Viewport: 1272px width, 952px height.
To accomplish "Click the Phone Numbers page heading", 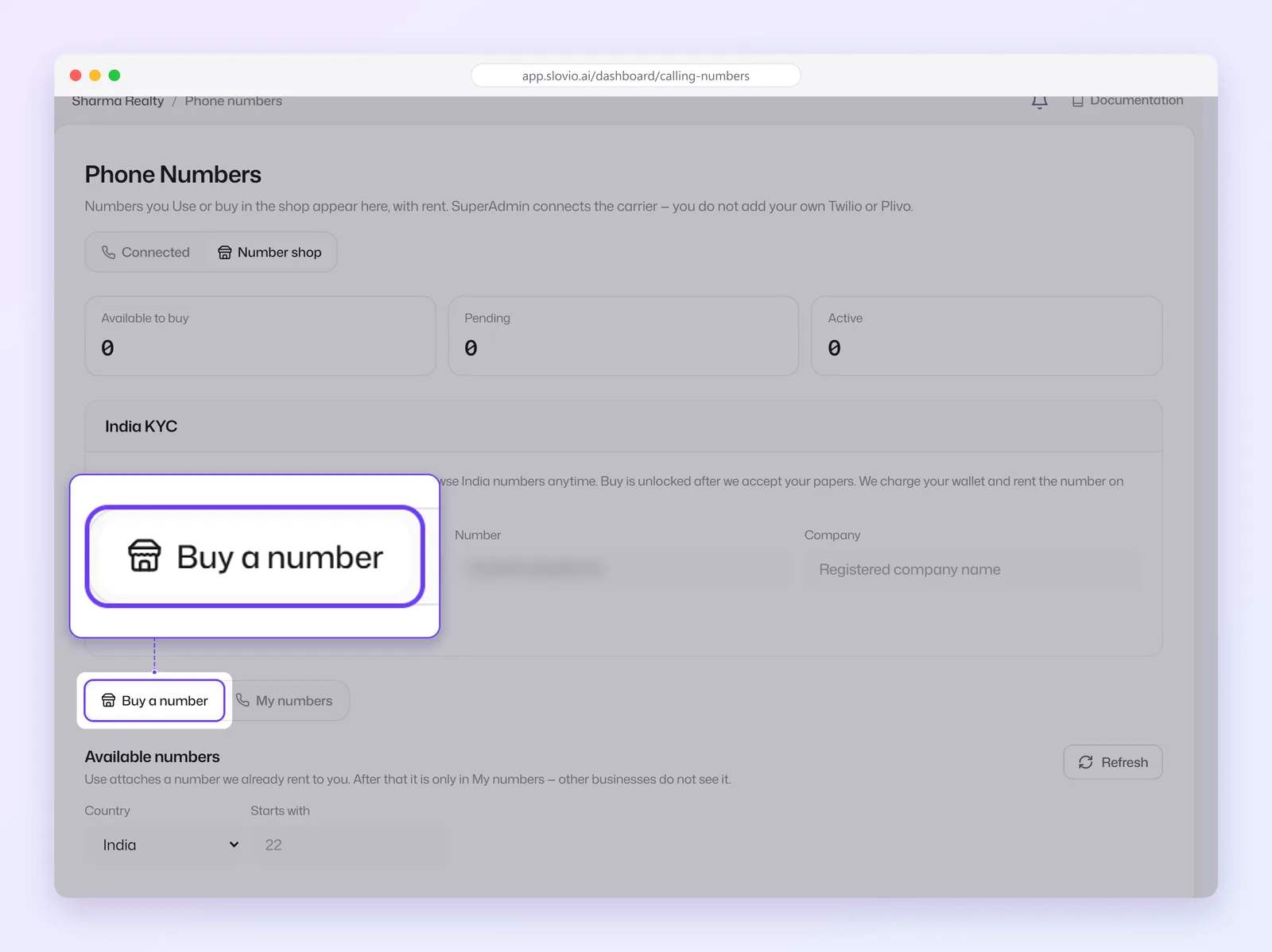I will 173,175.
